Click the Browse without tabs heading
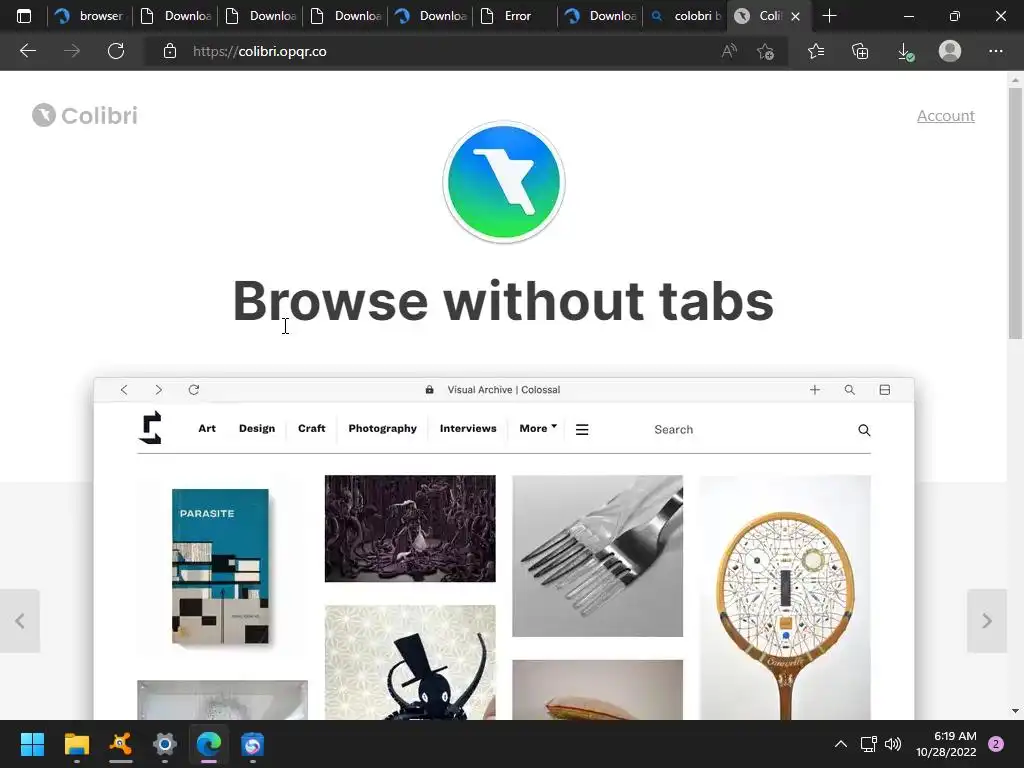 click(504, 301)
